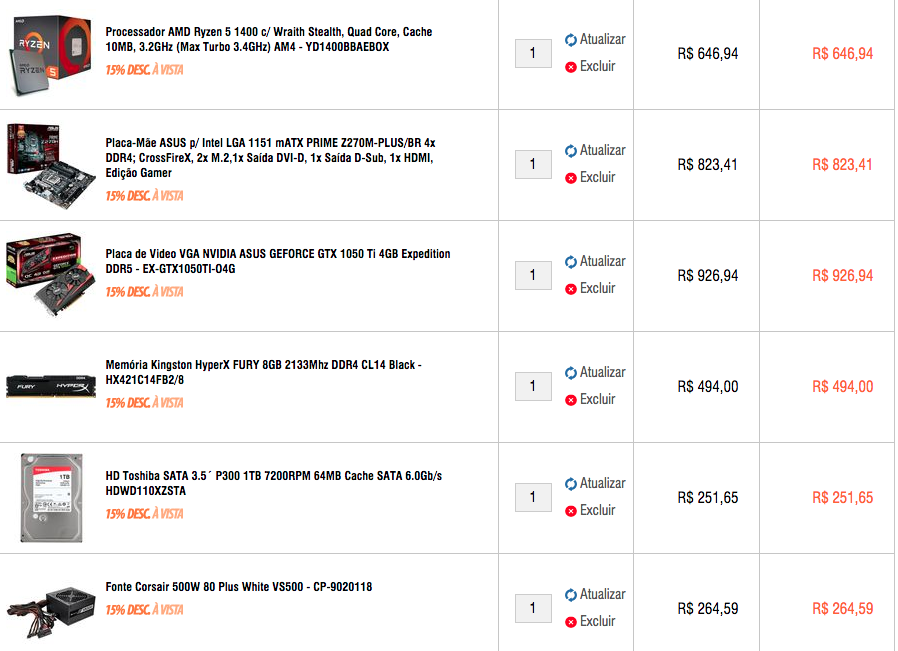Click the Atualizar refresh icon for ASUS motherboard
The height and width of the screenshot is (651, 898).
[x=570, y=151]
